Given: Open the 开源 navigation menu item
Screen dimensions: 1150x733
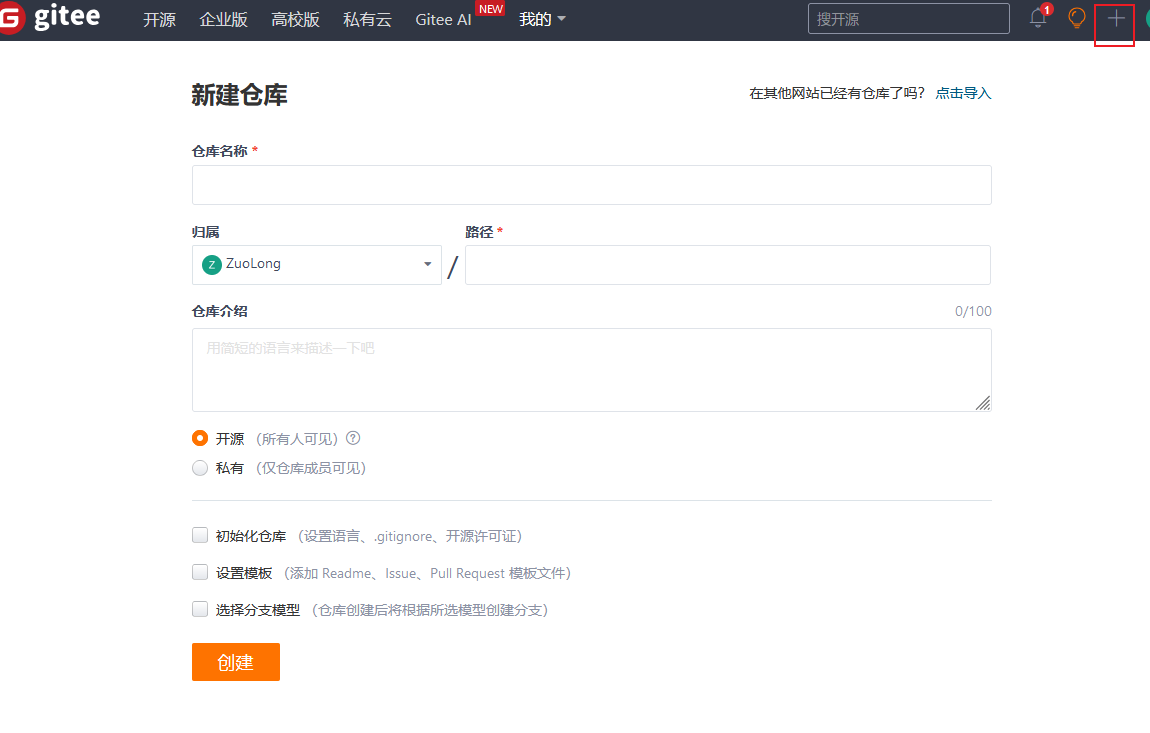Looking at the screenshot, I should [159, 19].
